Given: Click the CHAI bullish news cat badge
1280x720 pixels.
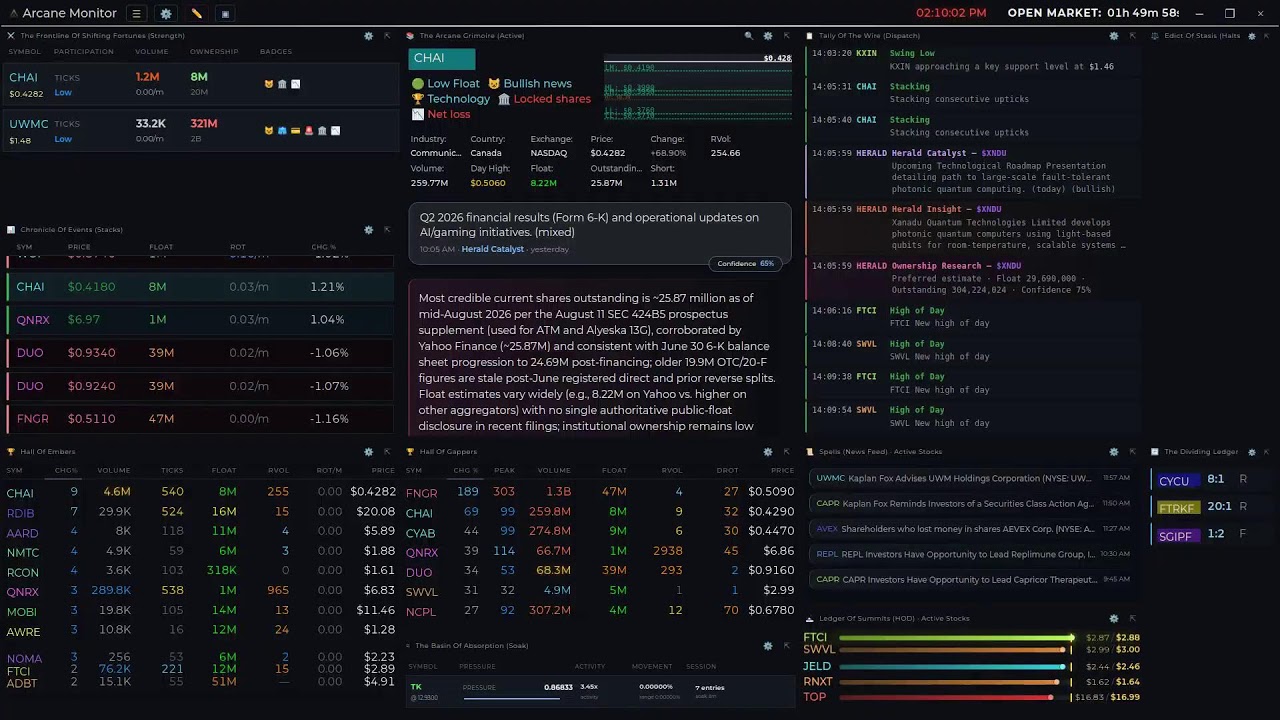Looking at the screenshot, I should coord(269,84).
